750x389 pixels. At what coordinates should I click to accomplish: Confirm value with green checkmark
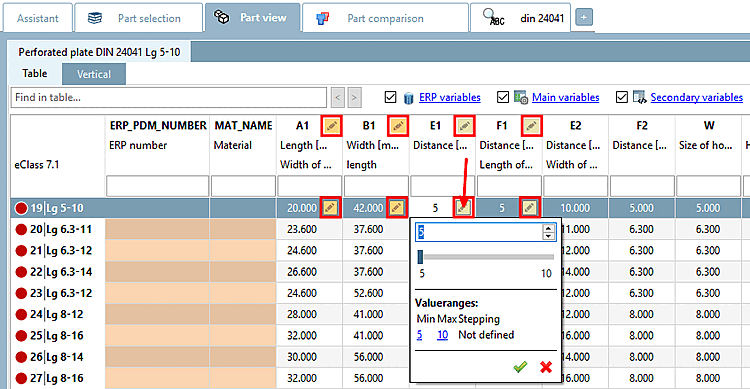click(x=520, y=367)
